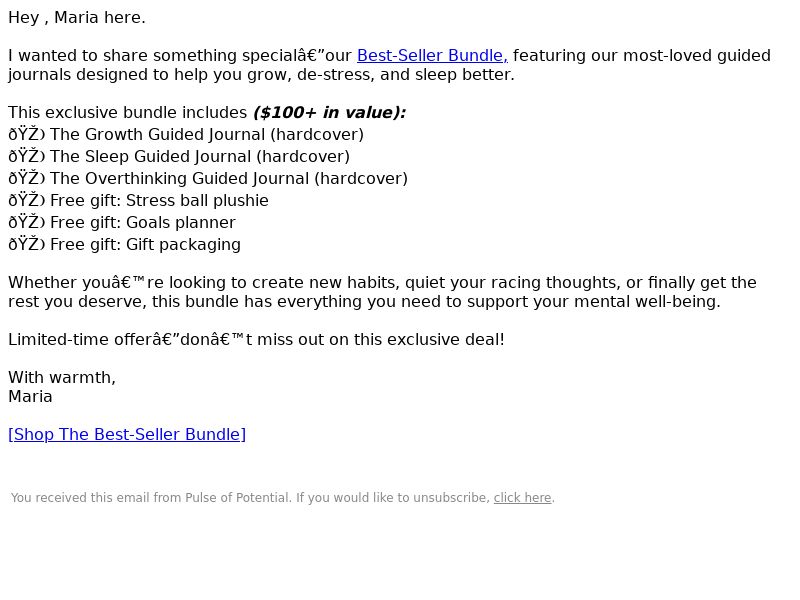Click the garbled emoji before Stress ball plushie
Screen dimensions: 800x600
point(27,200)
